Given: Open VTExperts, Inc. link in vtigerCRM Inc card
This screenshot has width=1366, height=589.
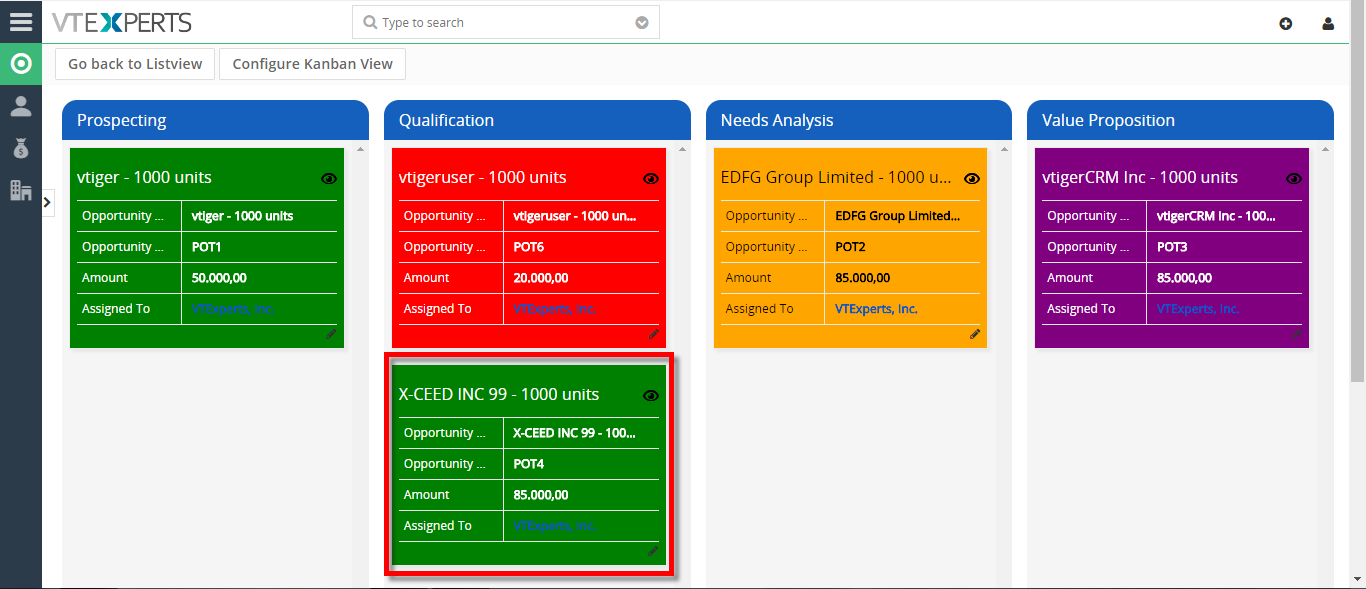Looking at the screenshot, I should 1198,309.
